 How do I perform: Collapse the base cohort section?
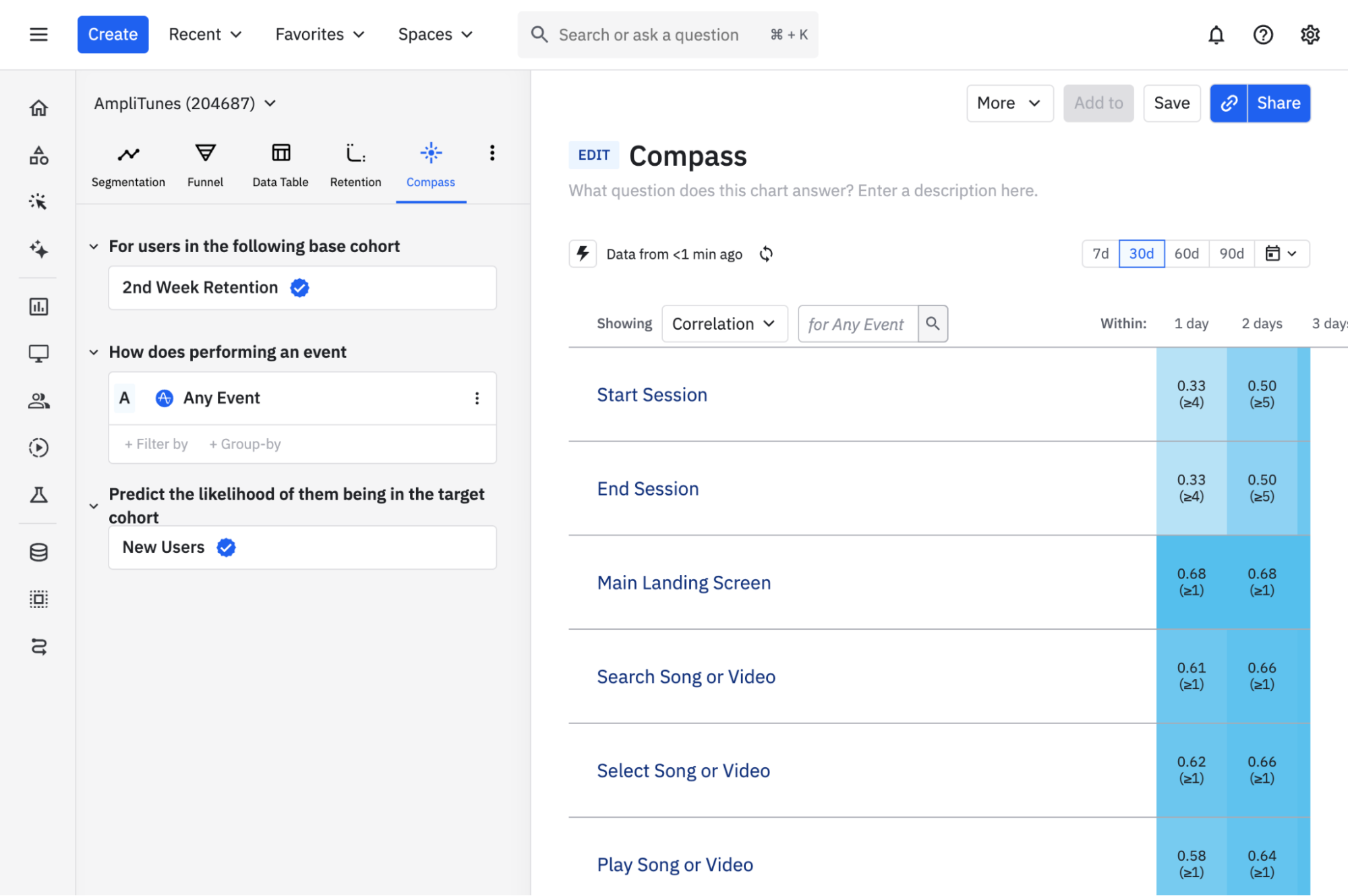[94, 247]
